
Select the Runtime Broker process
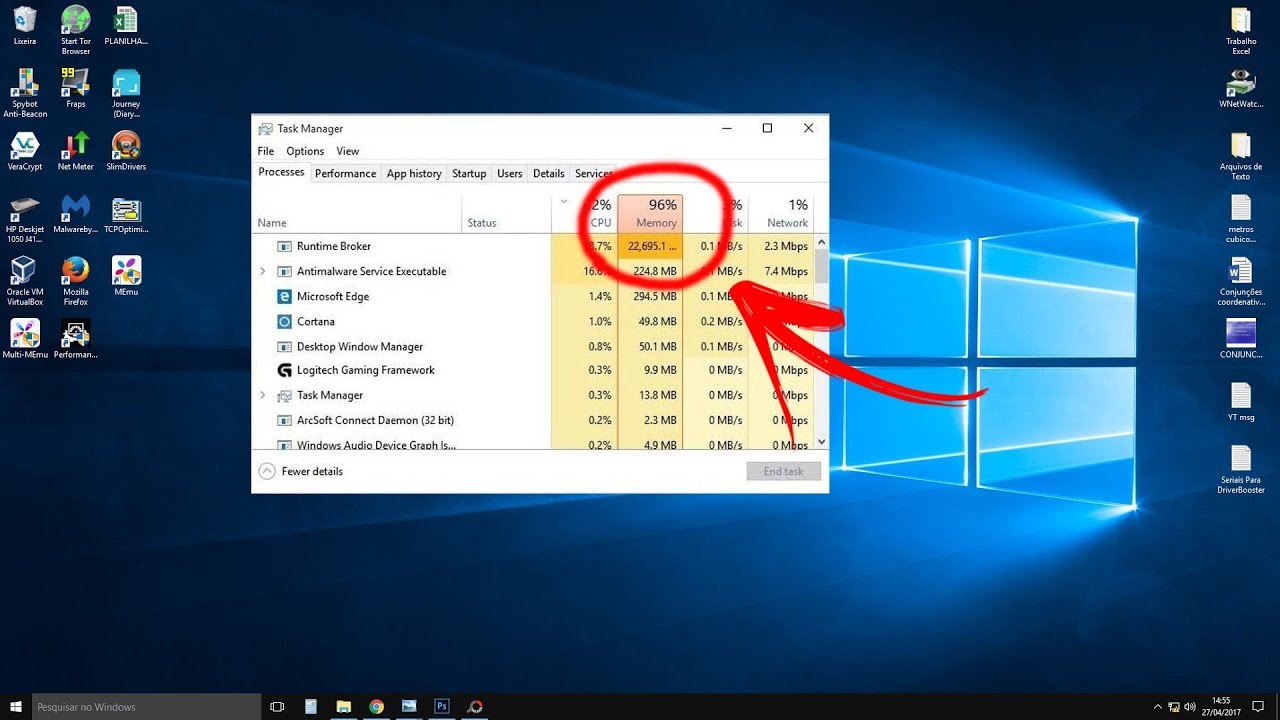click(x=533, y=246)
